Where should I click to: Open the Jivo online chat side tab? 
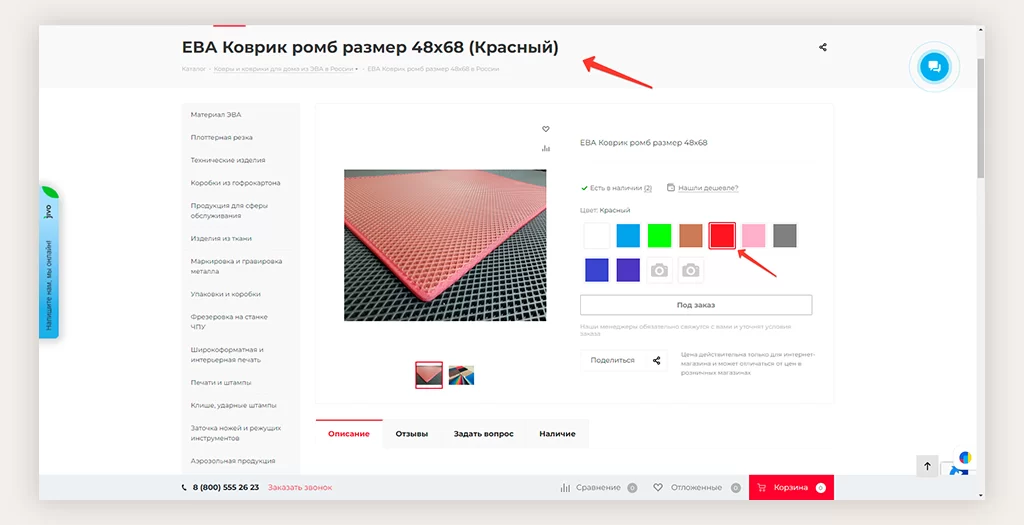coord(48,262)
